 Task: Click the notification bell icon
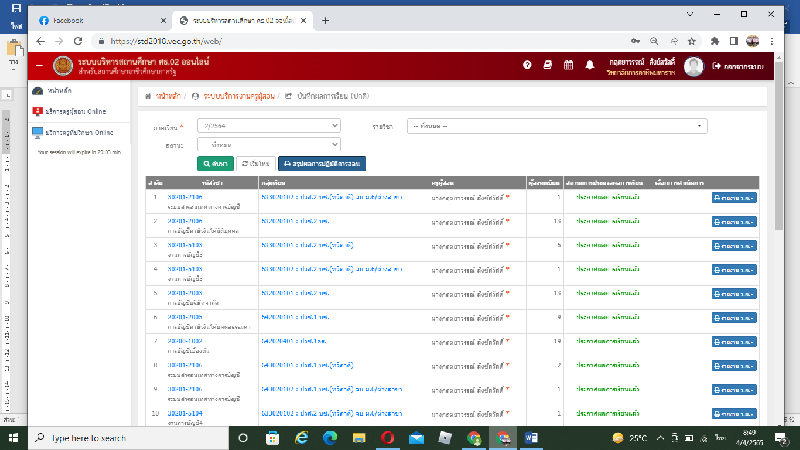590,65
